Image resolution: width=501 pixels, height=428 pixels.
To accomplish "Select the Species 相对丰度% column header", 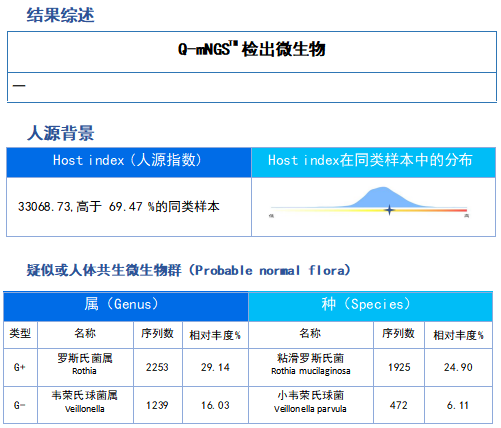I will coord(458,334).
